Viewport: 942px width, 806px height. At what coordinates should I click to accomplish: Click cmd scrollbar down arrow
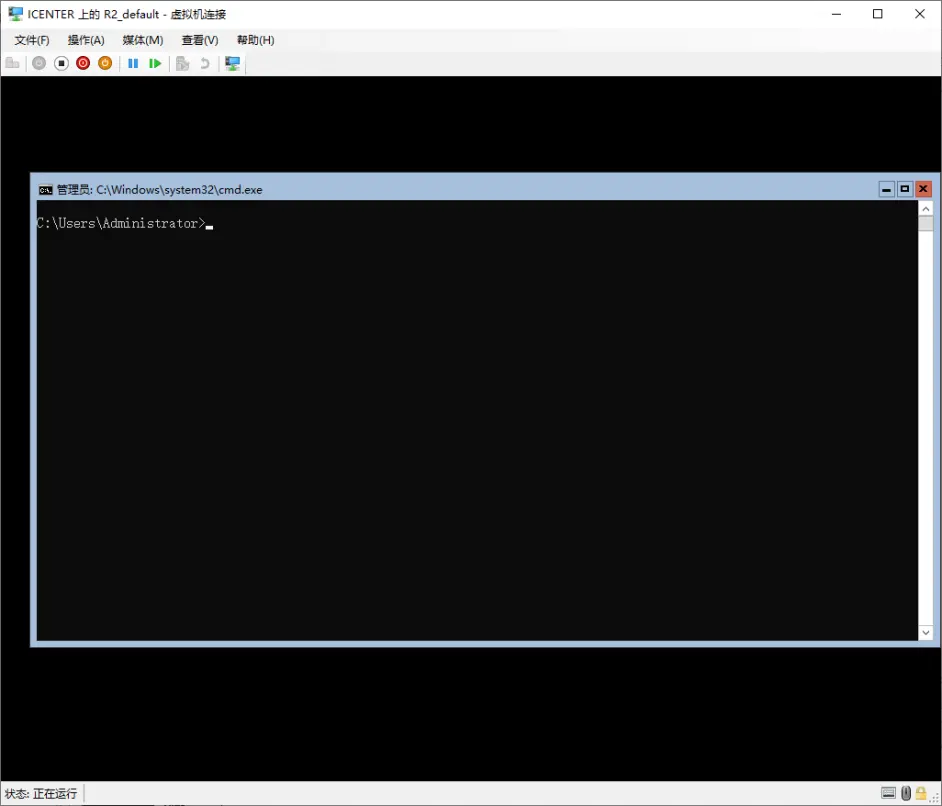926,632
